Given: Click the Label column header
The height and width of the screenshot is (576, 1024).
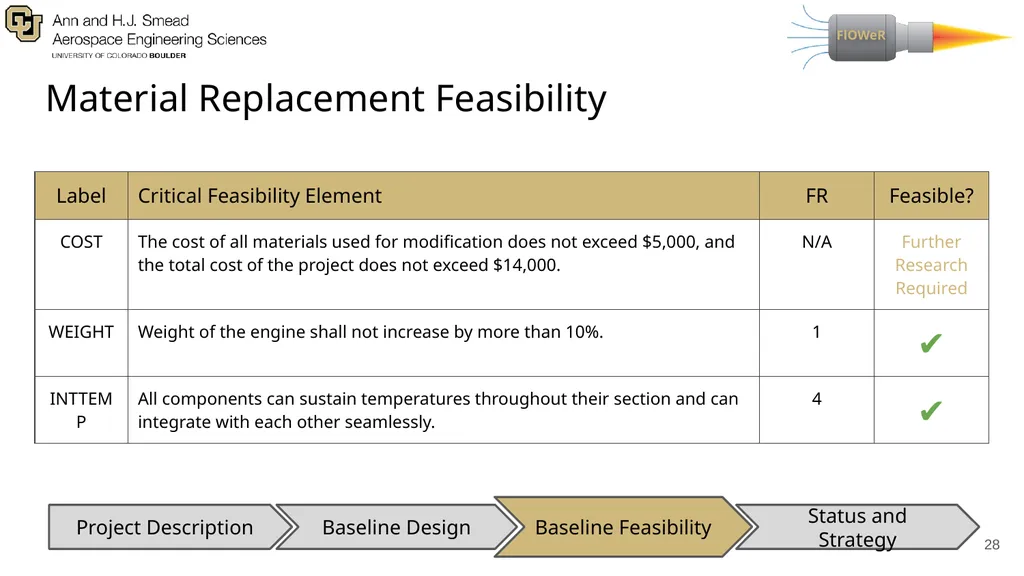Looking at the screenshot, I should point(81,195).
